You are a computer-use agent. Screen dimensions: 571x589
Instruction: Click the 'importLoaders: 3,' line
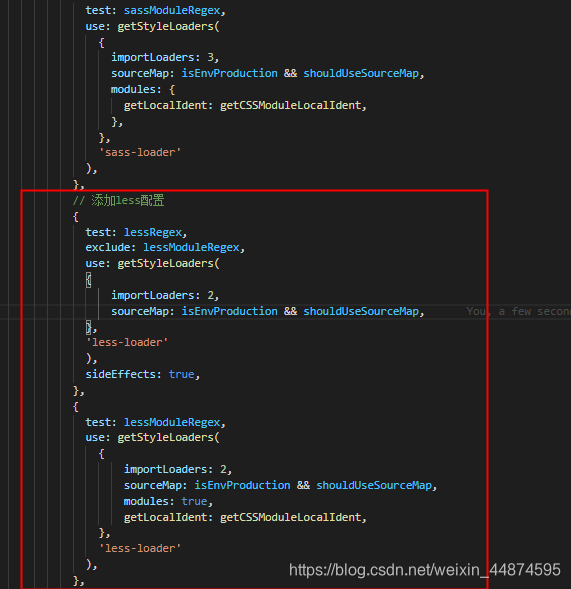(x=165, y=57)
